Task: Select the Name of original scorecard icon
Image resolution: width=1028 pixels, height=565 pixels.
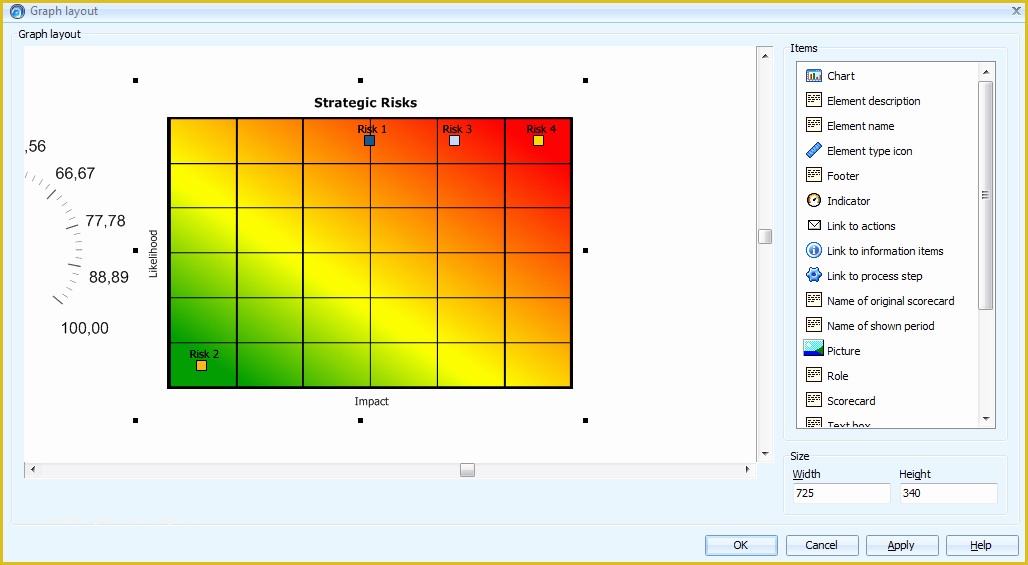Action: click(x=814, y=300)
